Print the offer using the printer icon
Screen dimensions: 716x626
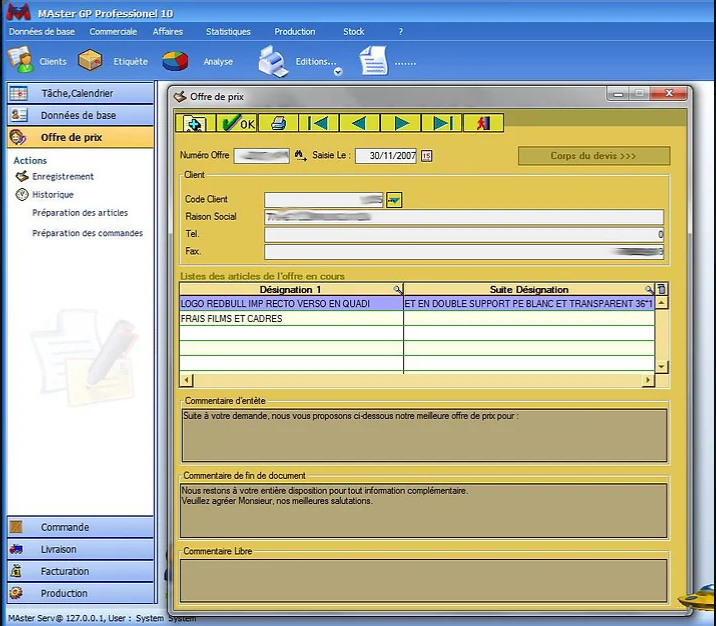coord(279,123)
